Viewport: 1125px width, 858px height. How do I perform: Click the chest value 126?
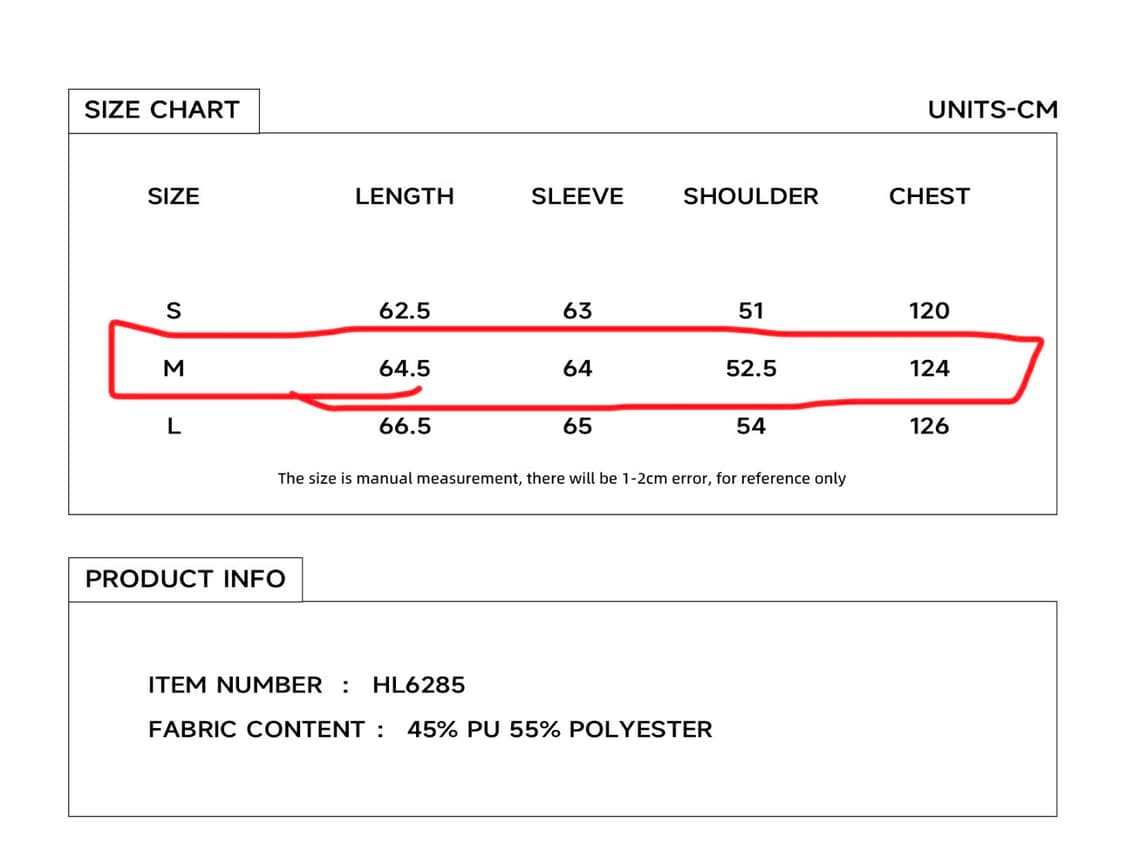click(929, 427)
